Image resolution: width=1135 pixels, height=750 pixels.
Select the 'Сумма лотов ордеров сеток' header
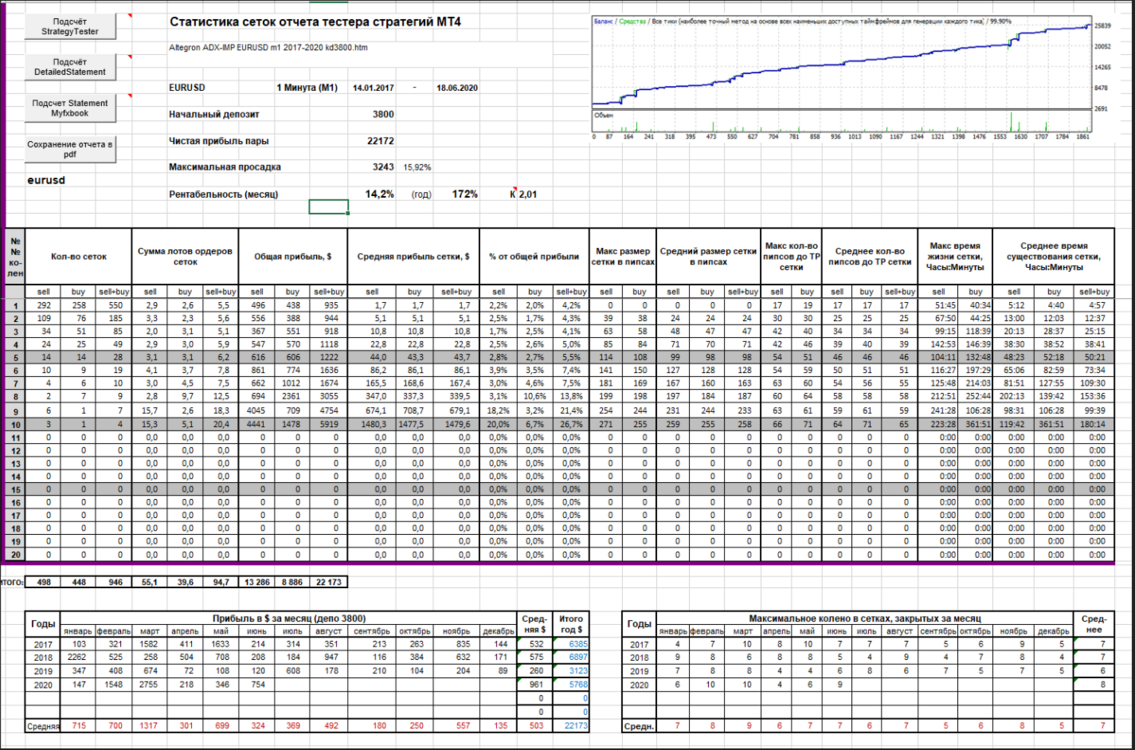coord(185,256)
